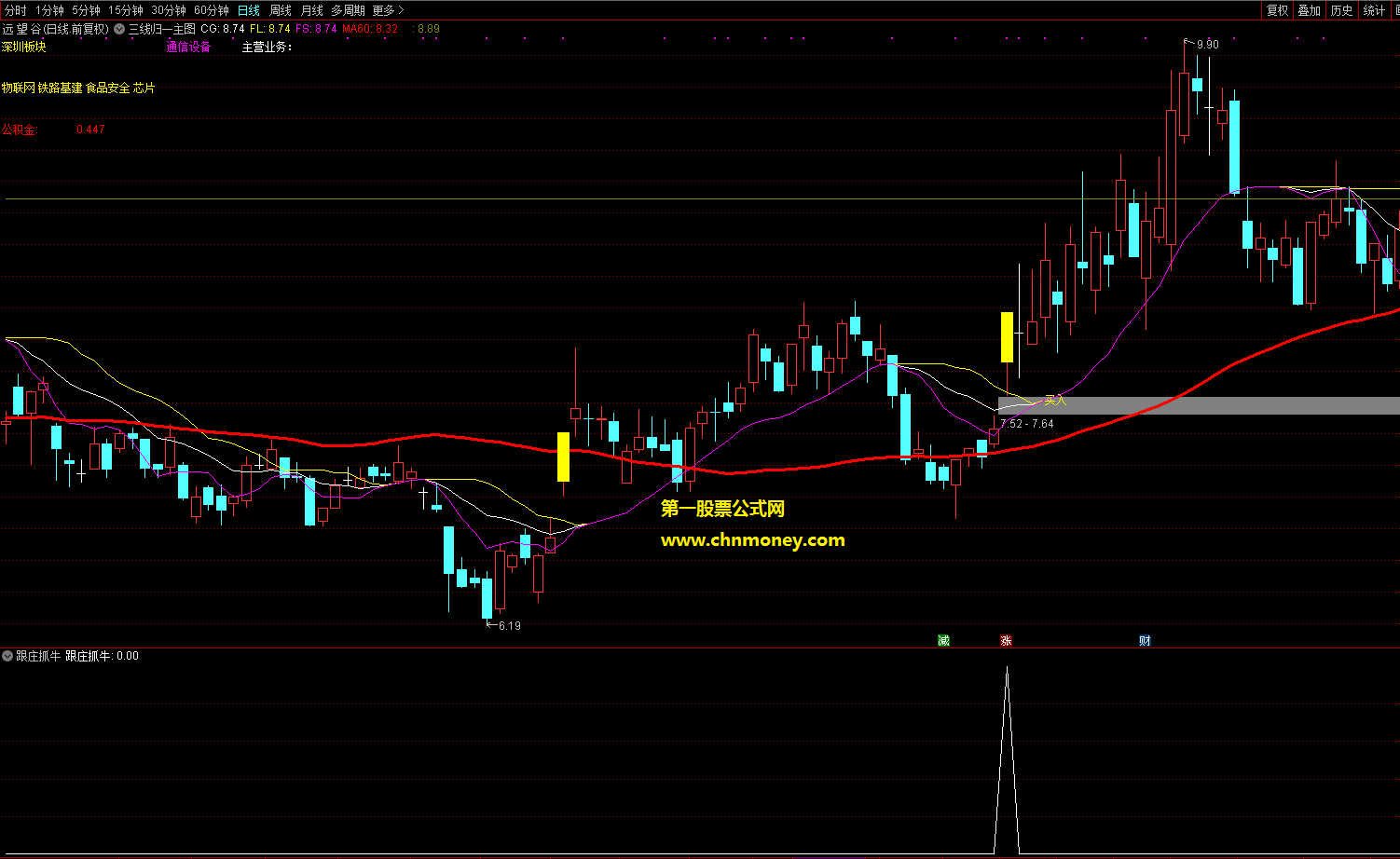
Task: Open the 跟庄抓牛 indicator dropdown icon
Action: [7, 656]
